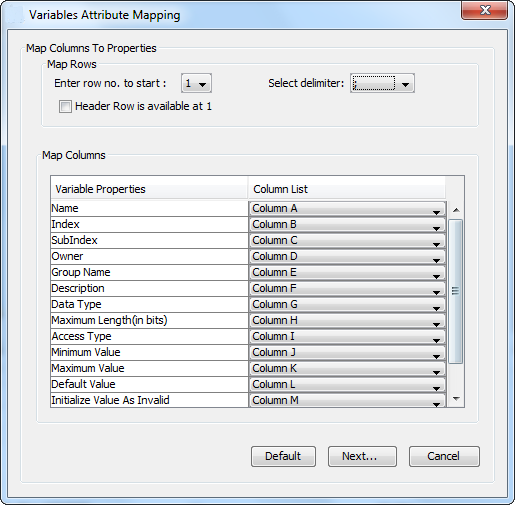Open the Column B dropdown for Index

pos(347,225)
